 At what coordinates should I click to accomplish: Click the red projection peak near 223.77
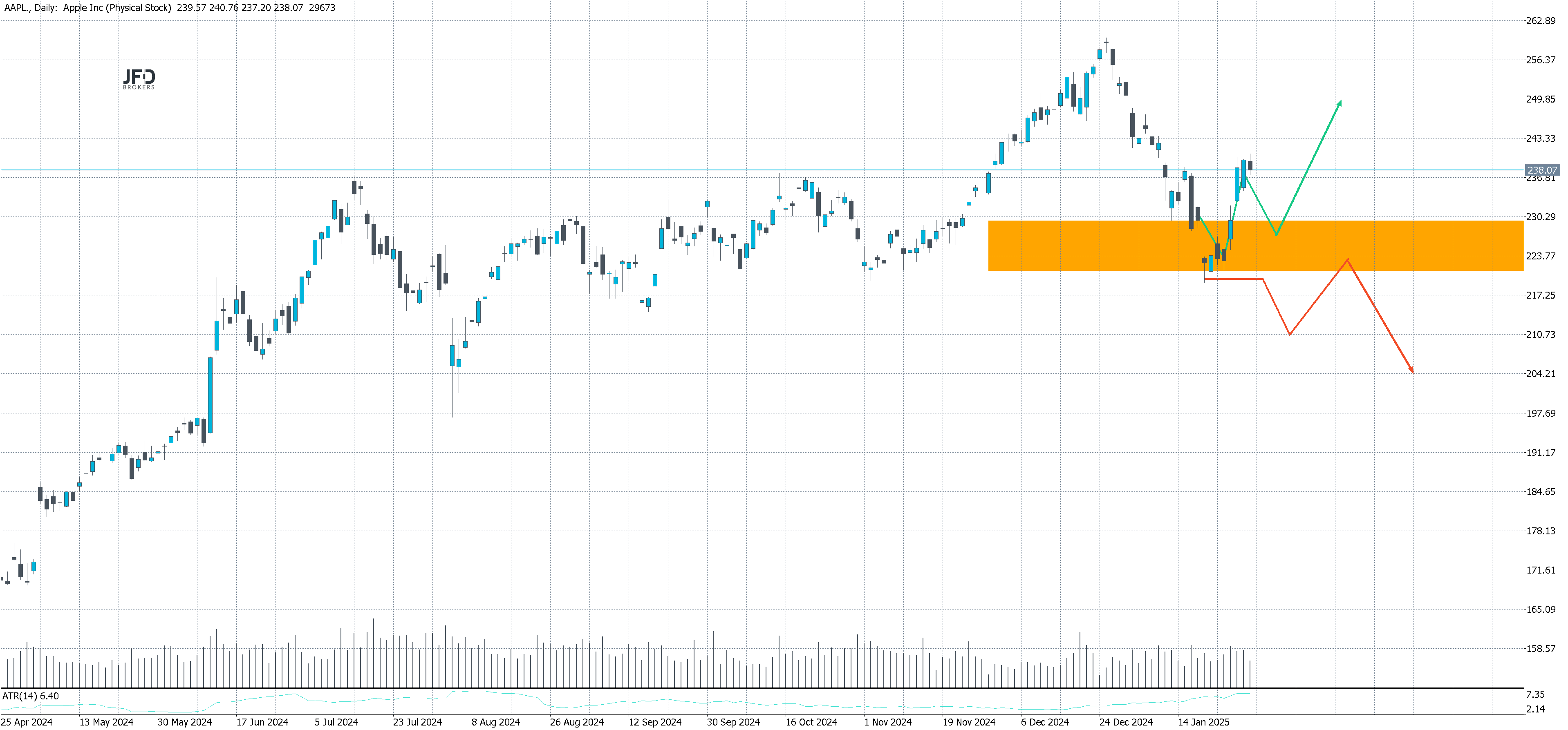point(1348,260)
